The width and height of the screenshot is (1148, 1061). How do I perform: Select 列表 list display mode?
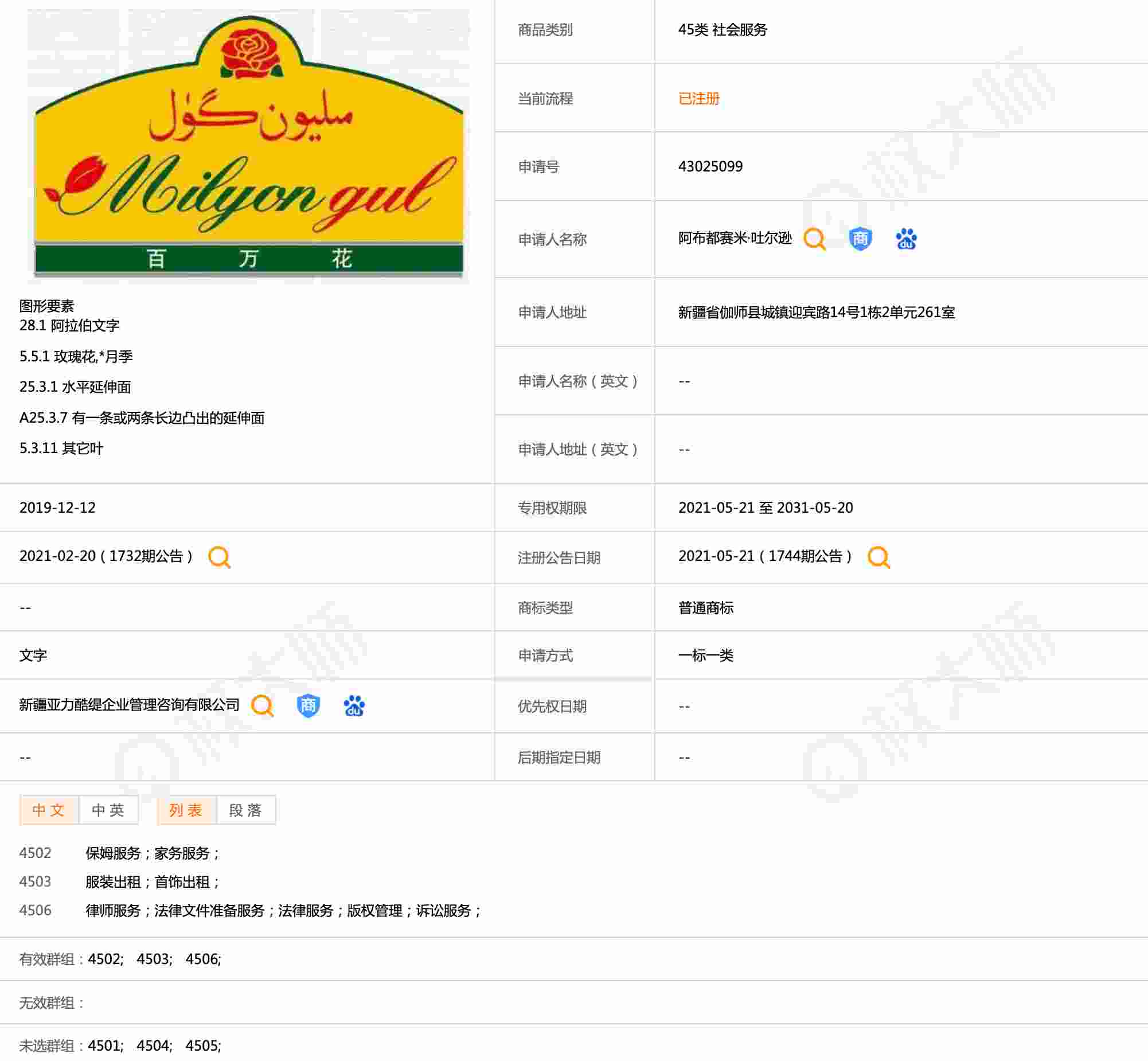[x=186, y=810]
